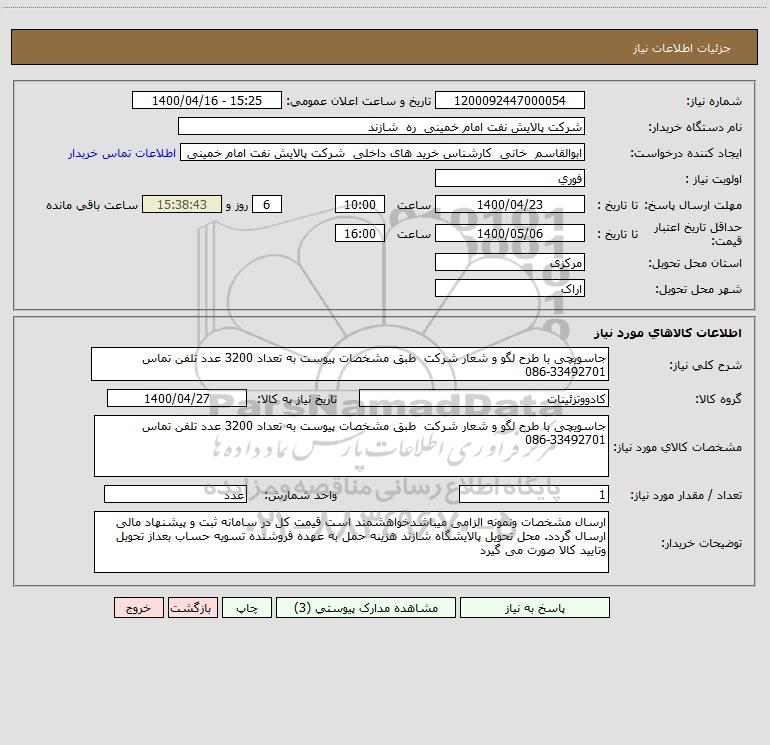Click the استان محل تحویل label
The width and height of the screenshot is (770, 745).
click(695, 263)
